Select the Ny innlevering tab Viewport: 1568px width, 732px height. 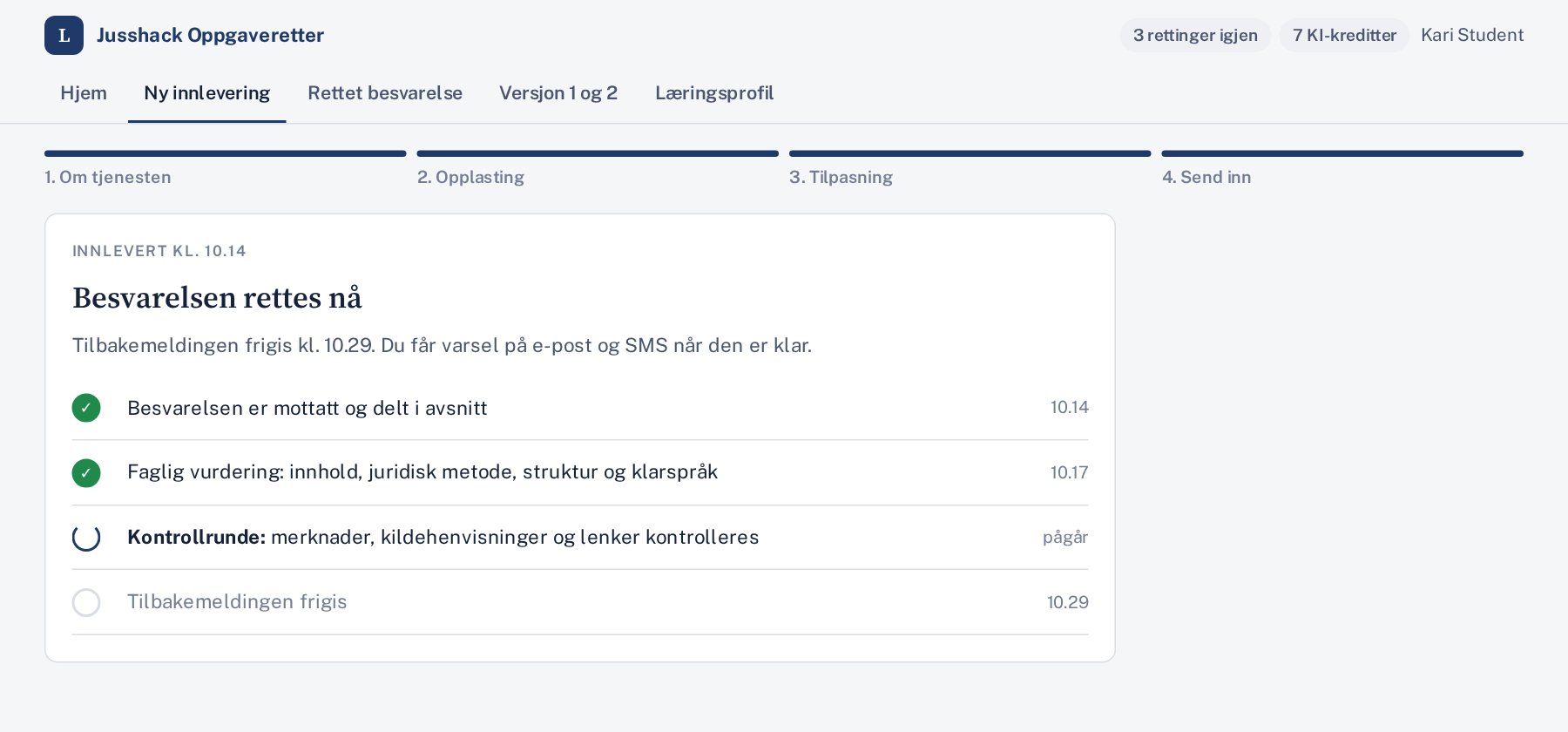point(207,93)
